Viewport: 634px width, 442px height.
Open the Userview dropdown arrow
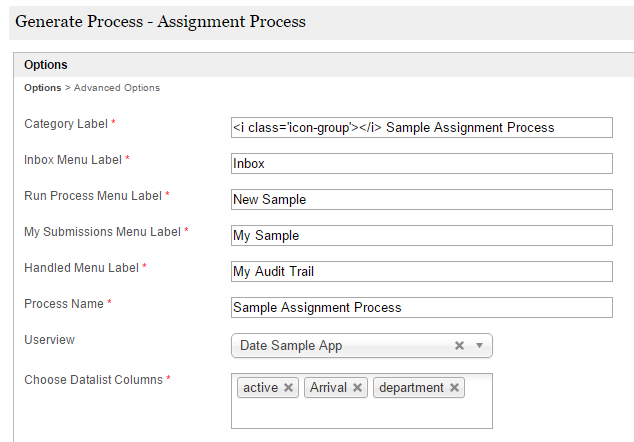point(480,346)
